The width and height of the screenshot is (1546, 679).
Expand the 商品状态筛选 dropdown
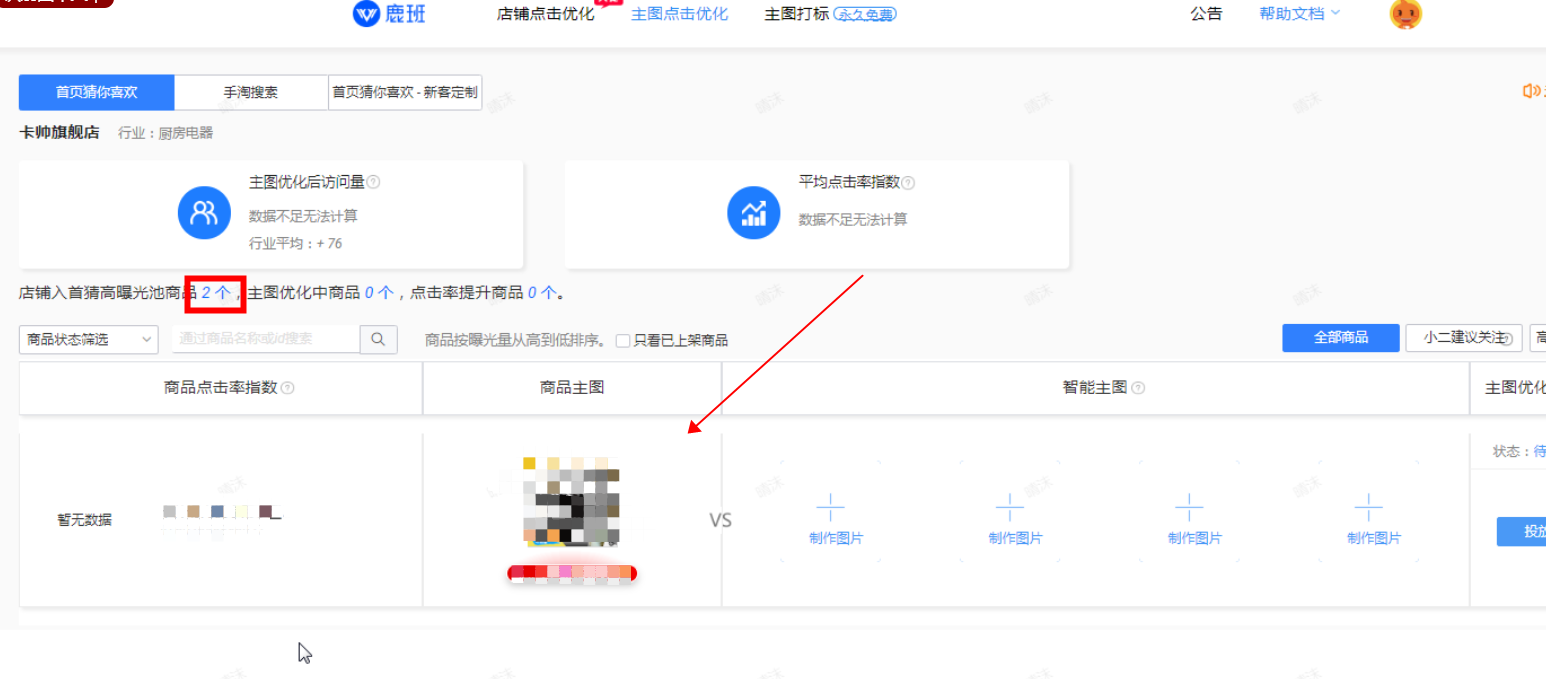[x=88, y=339]
